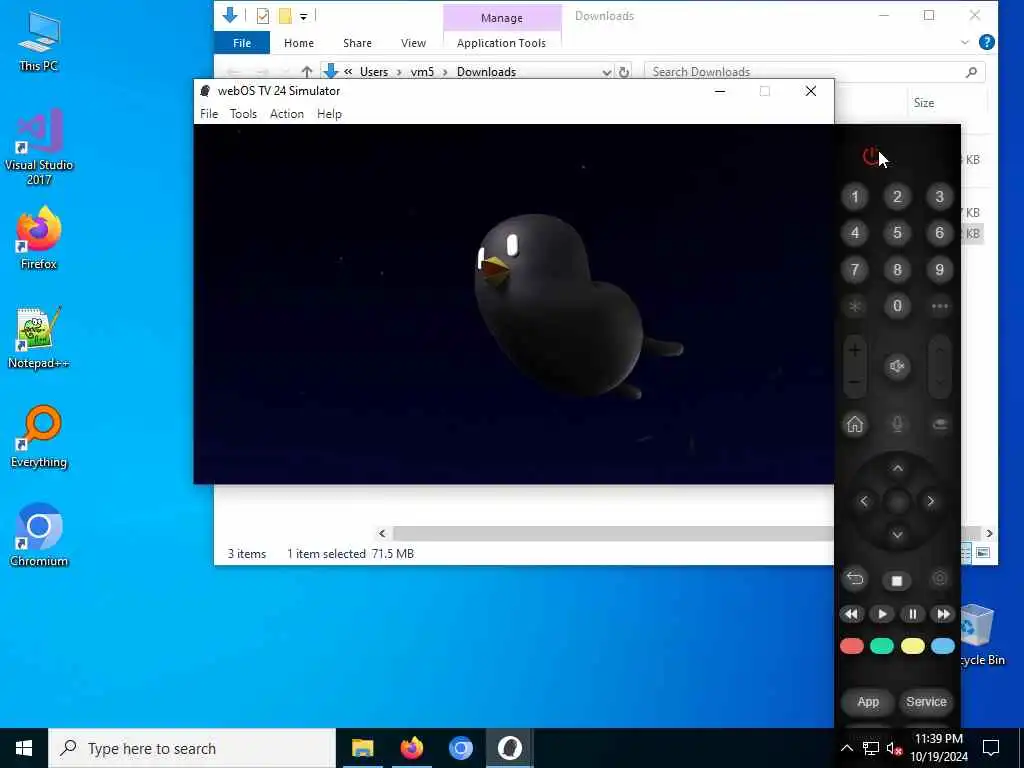Screen dimensions: 1024x768
Task: Click the down arrow on the D-pad
Action: (x=897, y=535)
